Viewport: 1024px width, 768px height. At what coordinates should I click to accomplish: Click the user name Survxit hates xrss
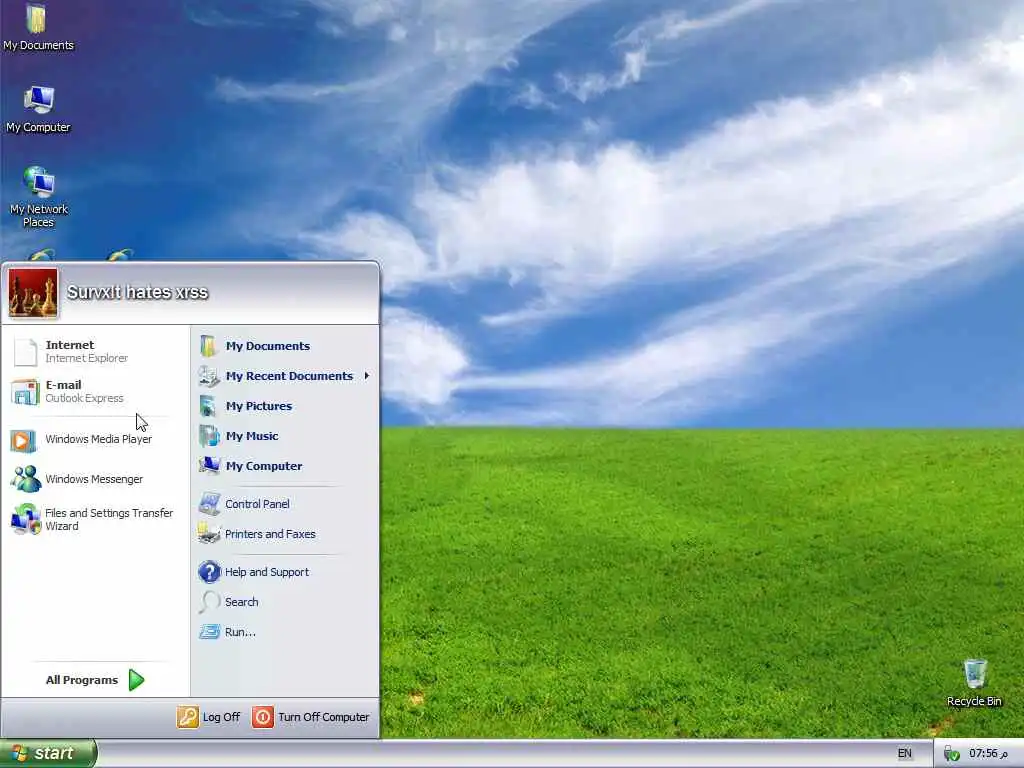[137, 292]
